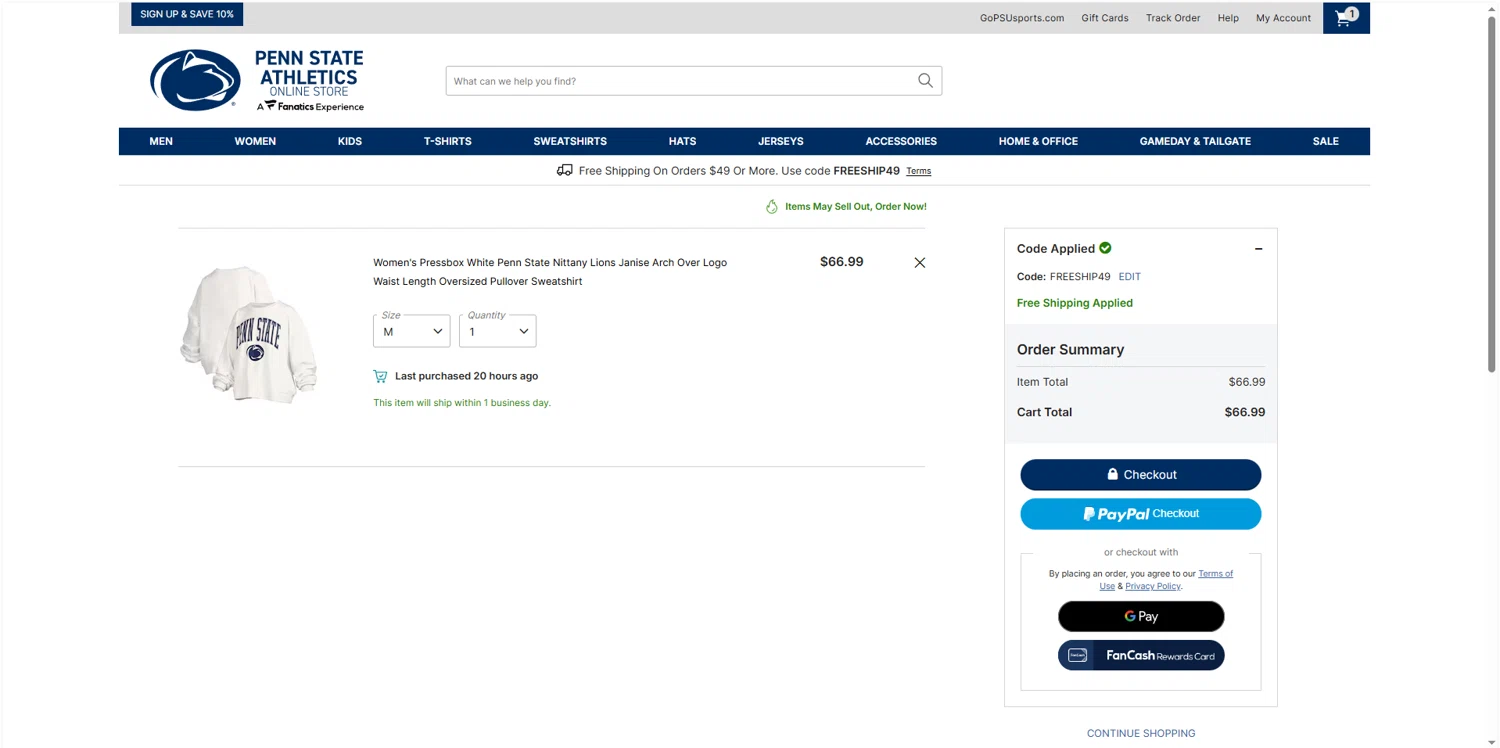The height and width of the screenshot is (748, 1500).
Task: Click EDIT next to promo code
Action: (x=1129, y=276)
